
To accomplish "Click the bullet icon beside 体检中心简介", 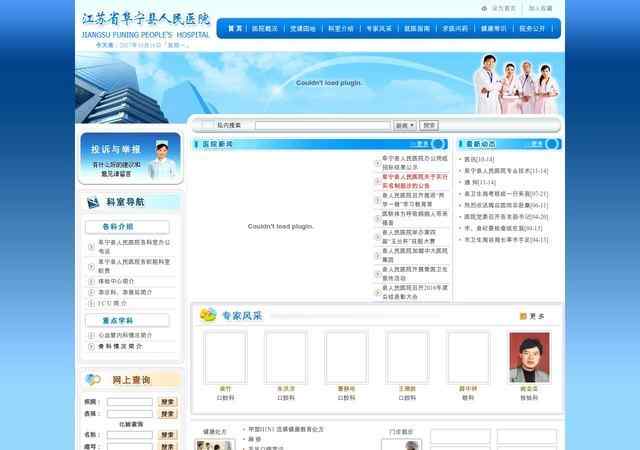I will pyautogui.click(x=91, y=281).
